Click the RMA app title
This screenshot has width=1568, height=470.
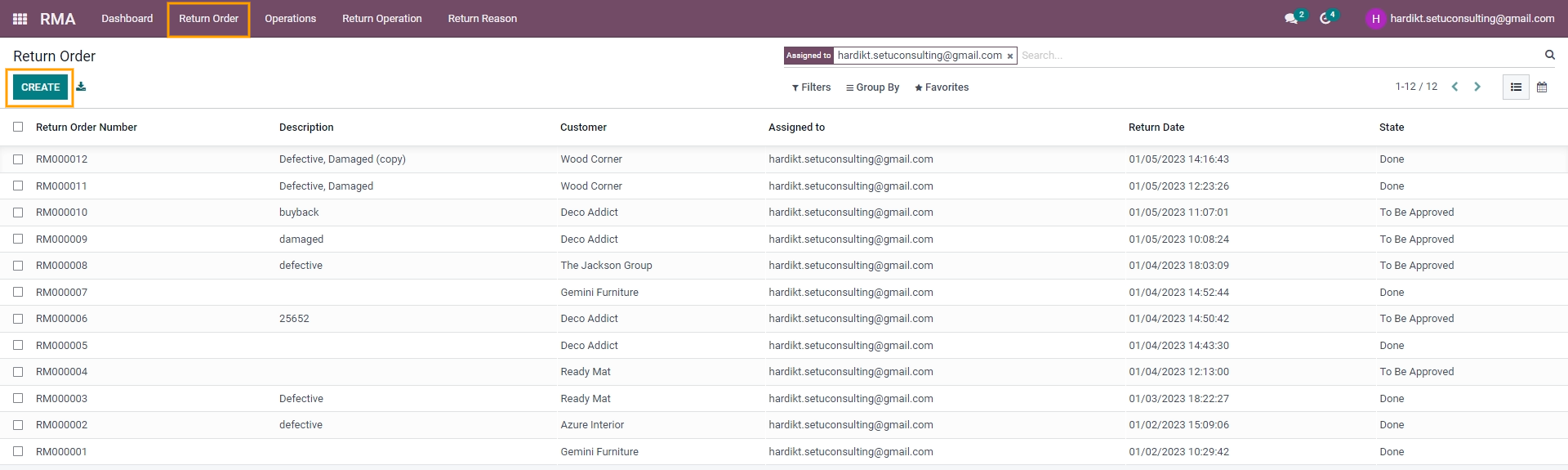tap(57, 19)
